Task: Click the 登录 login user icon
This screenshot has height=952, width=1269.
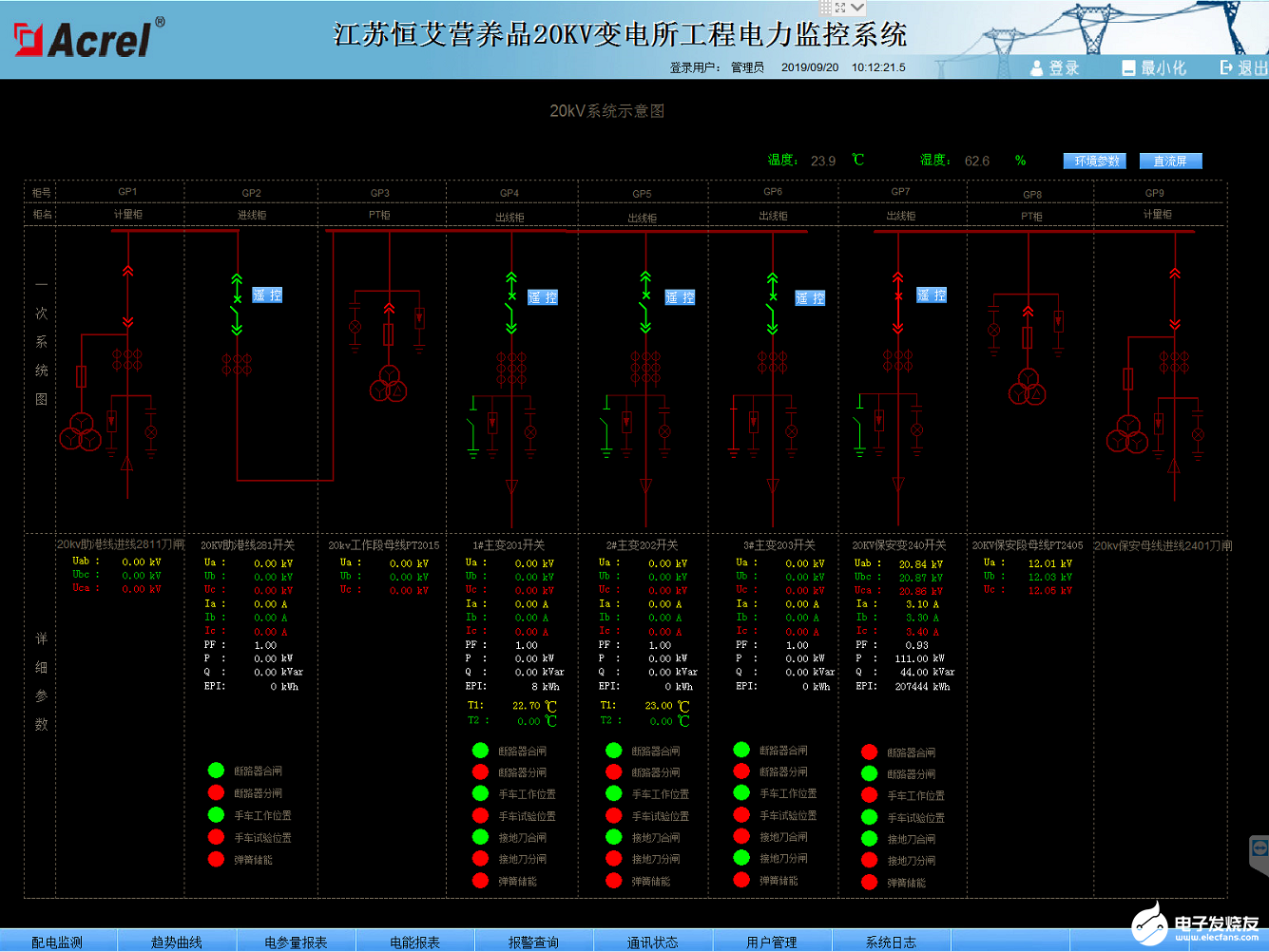Action: pos(1037,68)
